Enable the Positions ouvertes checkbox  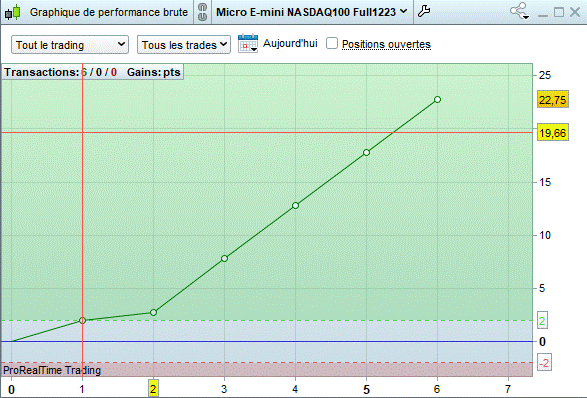[332, 43]
